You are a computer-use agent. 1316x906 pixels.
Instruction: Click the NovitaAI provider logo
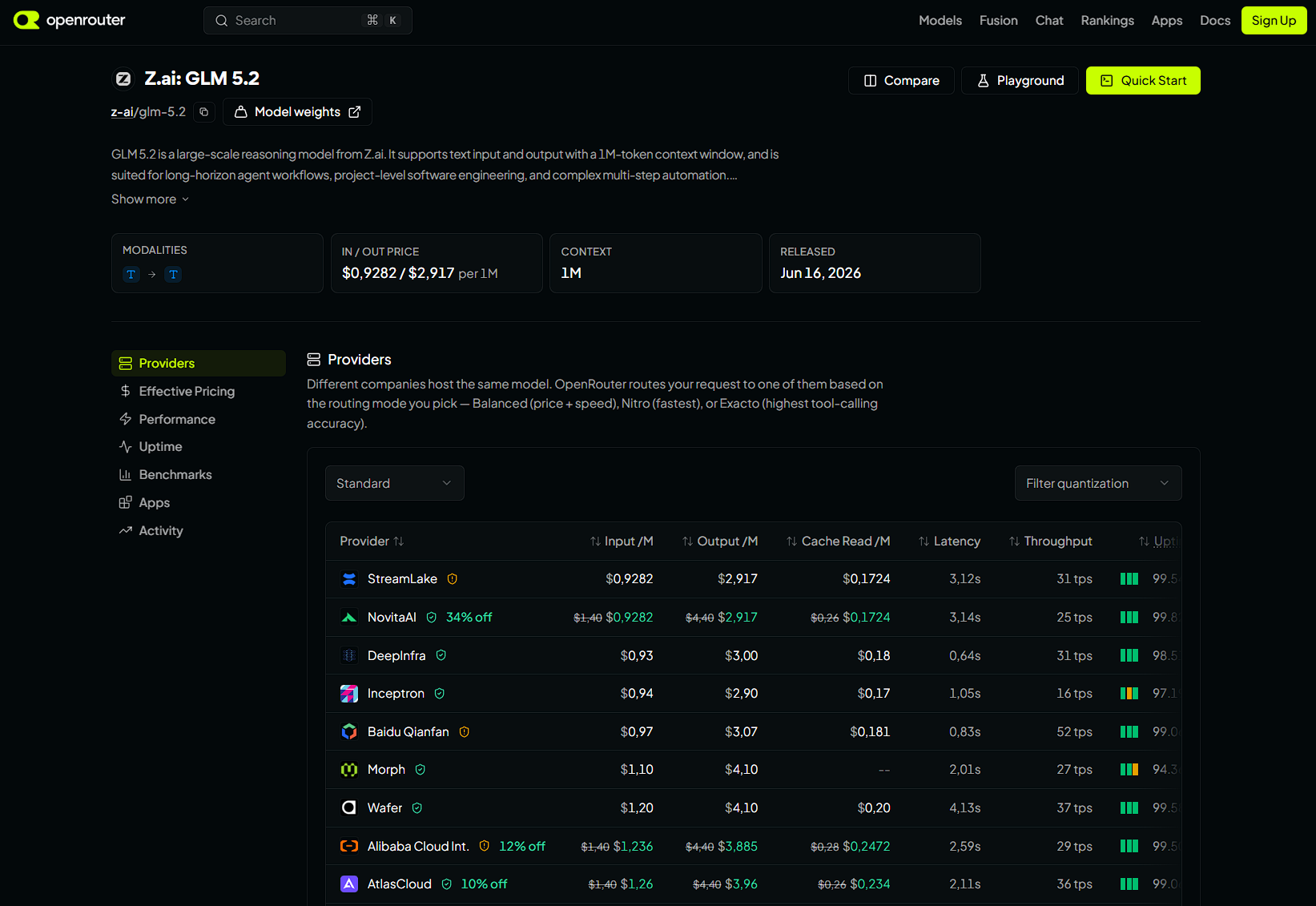(x=349, y=618)
